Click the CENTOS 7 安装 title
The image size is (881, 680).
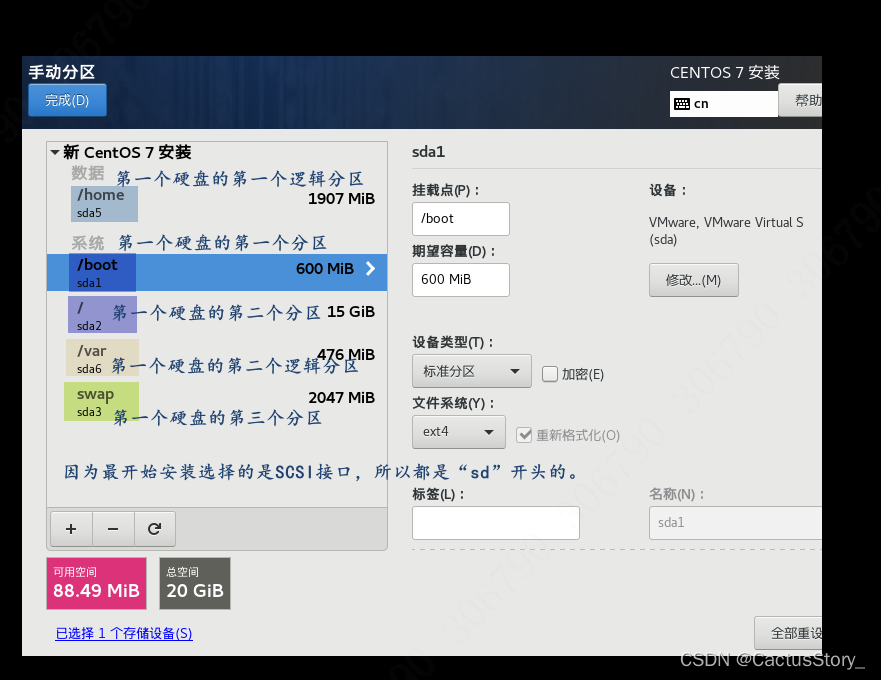coord(725,72)
